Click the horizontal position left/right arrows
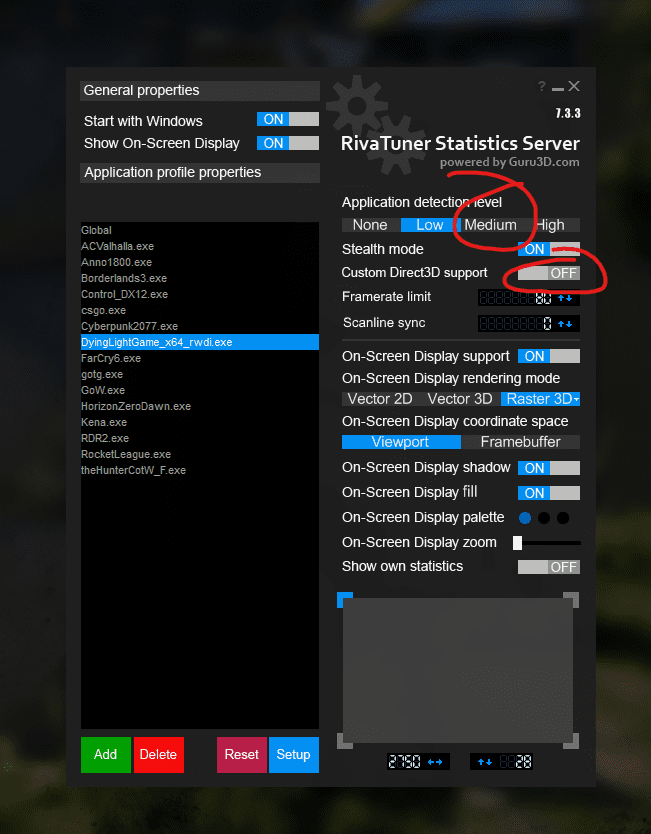 click(x=435, y=762)
